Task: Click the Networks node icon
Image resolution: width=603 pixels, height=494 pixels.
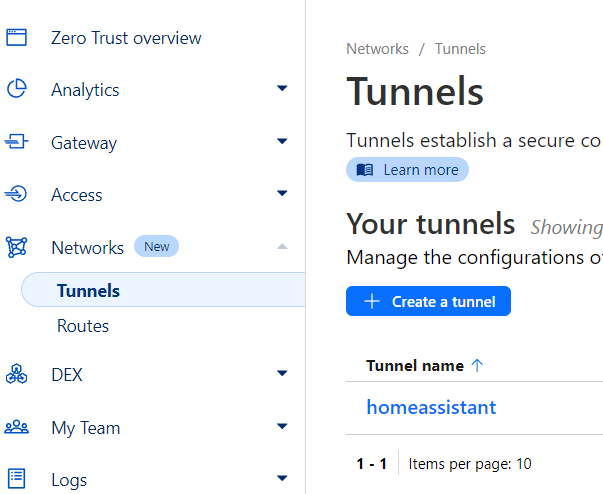Action: click(x=16, y=247)
